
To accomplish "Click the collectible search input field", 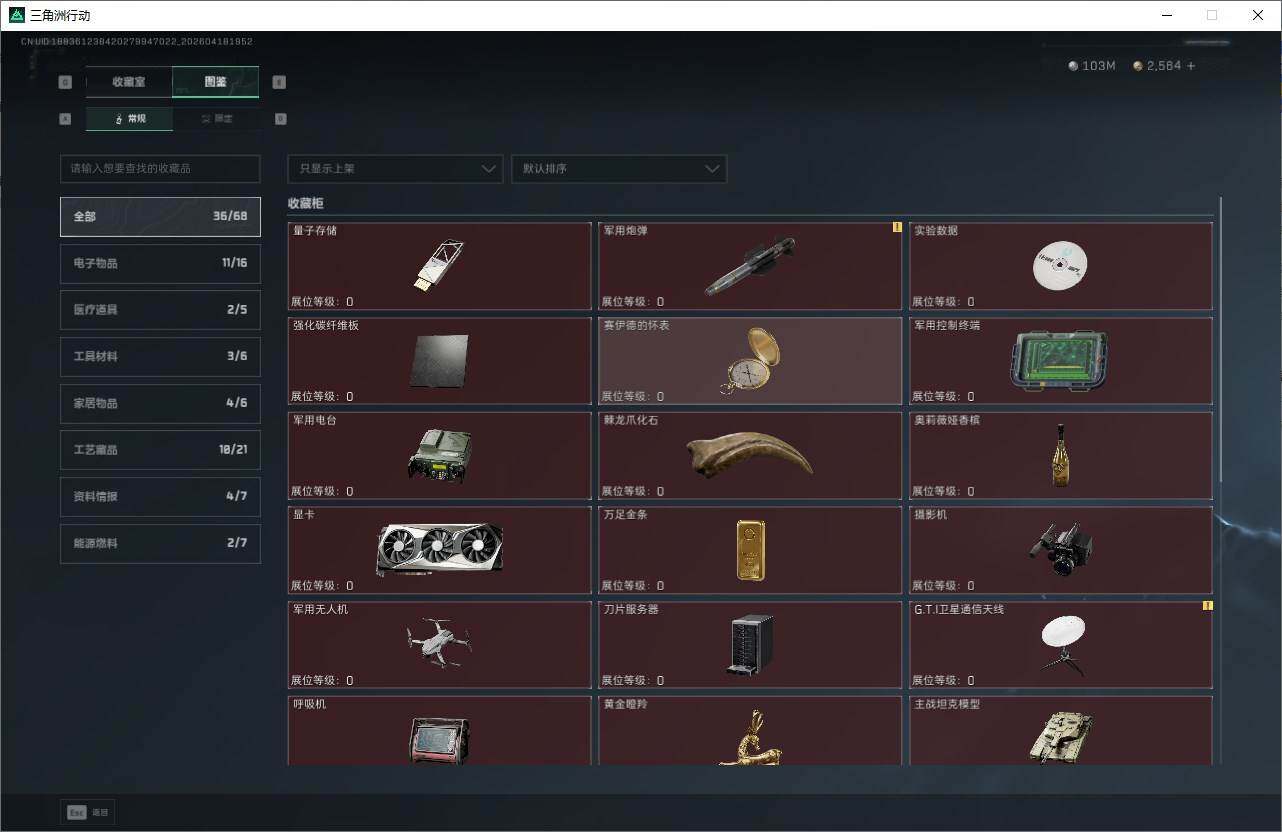I will (x=160, y=169).
